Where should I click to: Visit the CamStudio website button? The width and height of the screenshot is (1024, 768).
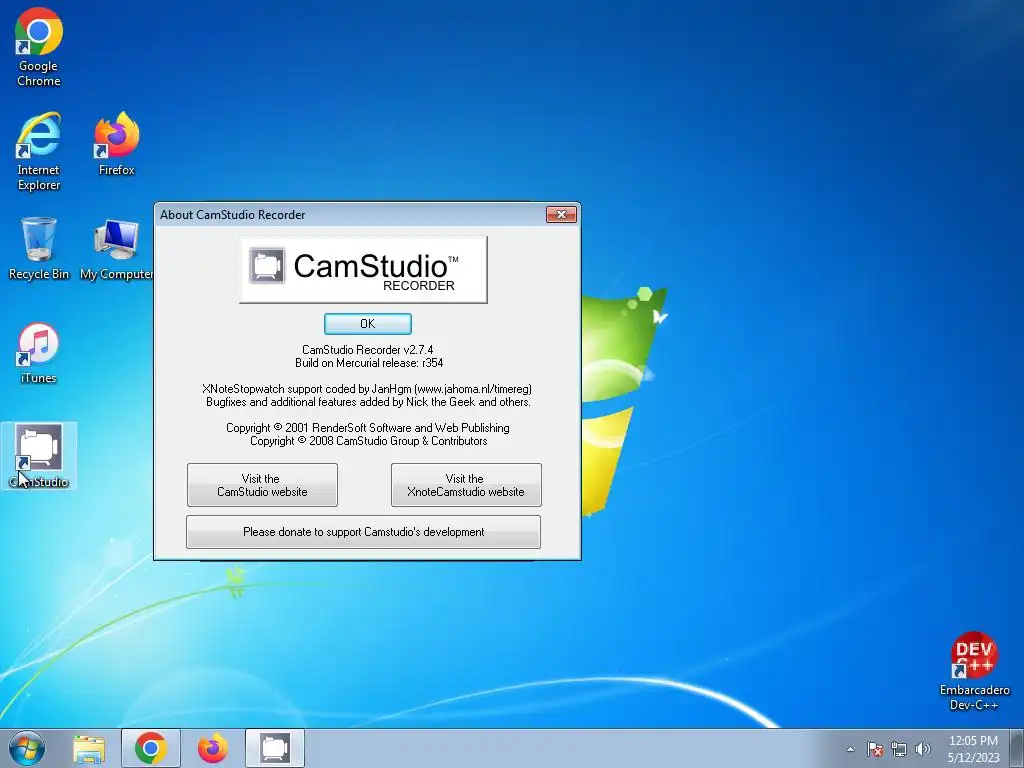coord(262,485)
